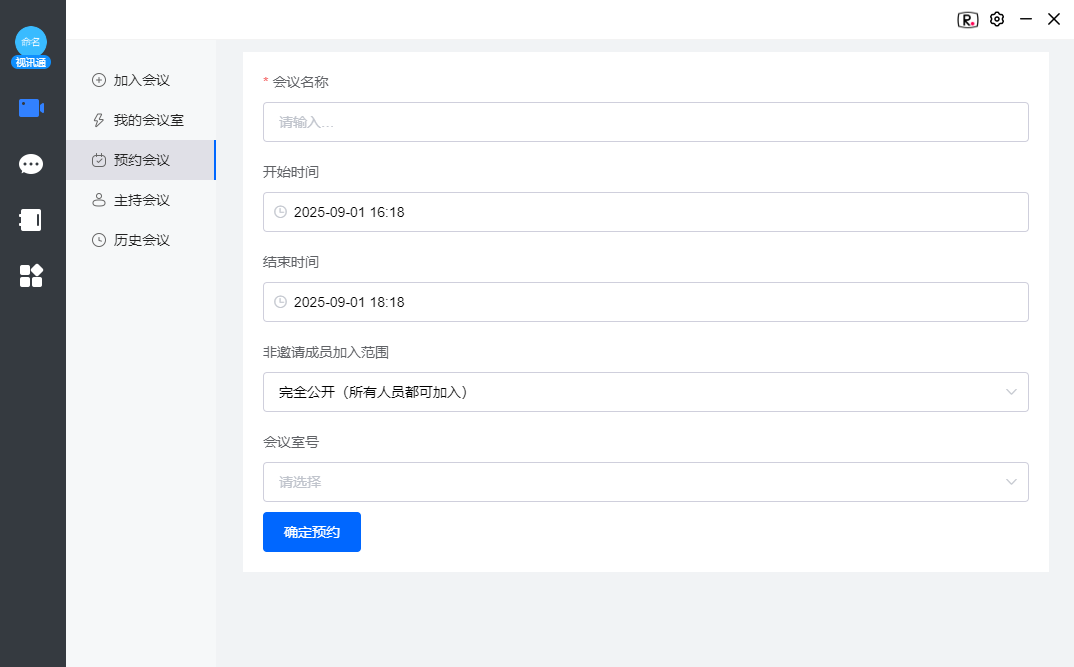Open the chat bubble icon in sidebar

pos(31,163)
